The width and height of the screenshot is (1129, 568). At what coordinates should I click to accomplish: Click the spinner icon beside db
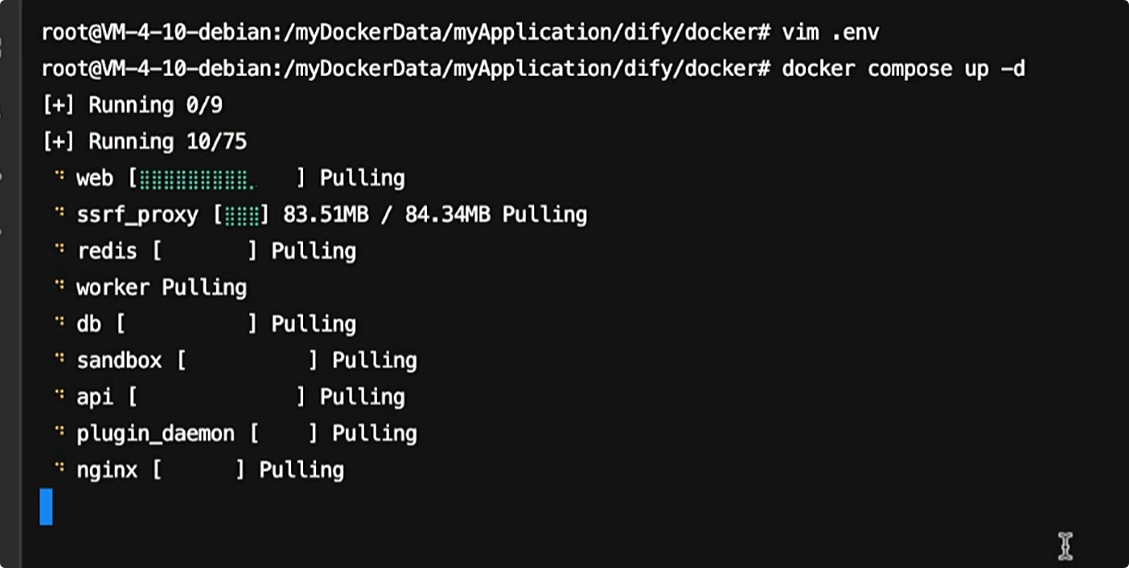pyautogui.click(x=60, y=323)
